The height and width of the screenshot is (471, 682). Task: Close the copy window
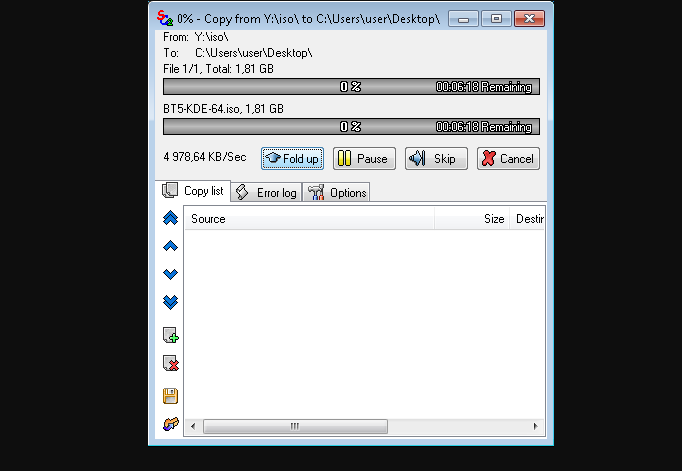click(x=529, y=19)
